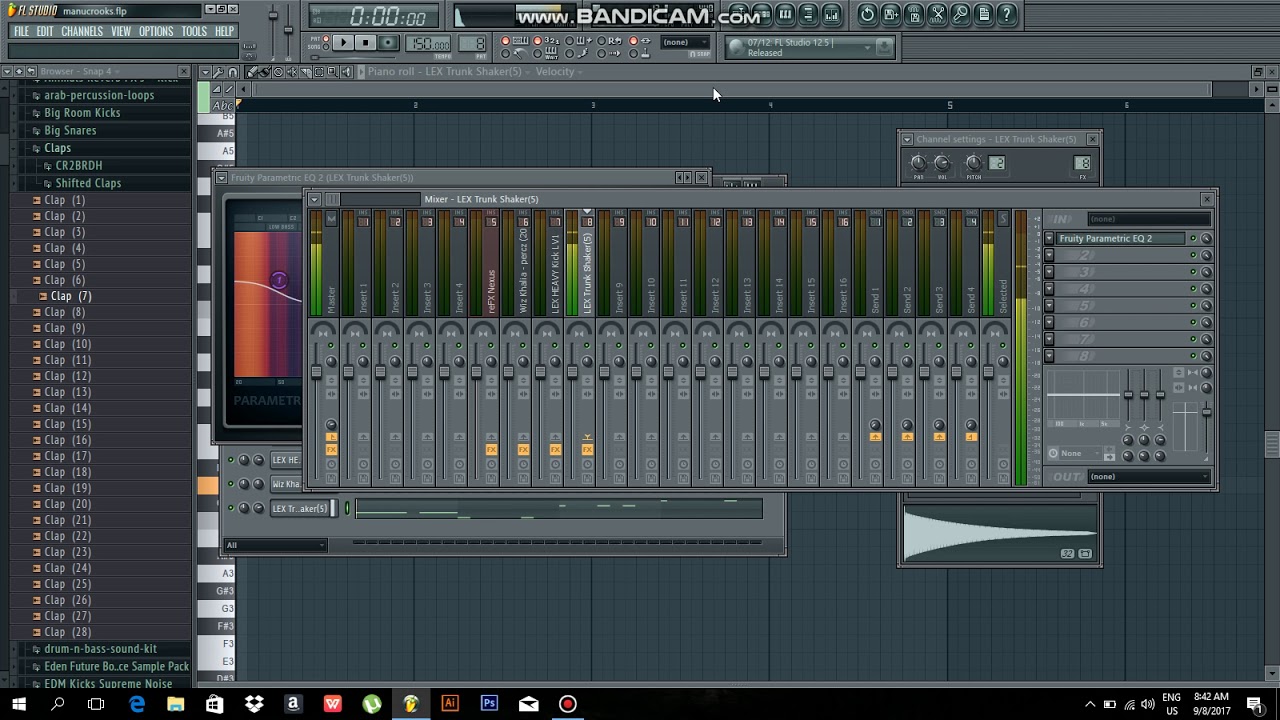
Task: Show the Piano roll with its toolbar icon
Action: point(785,14)
